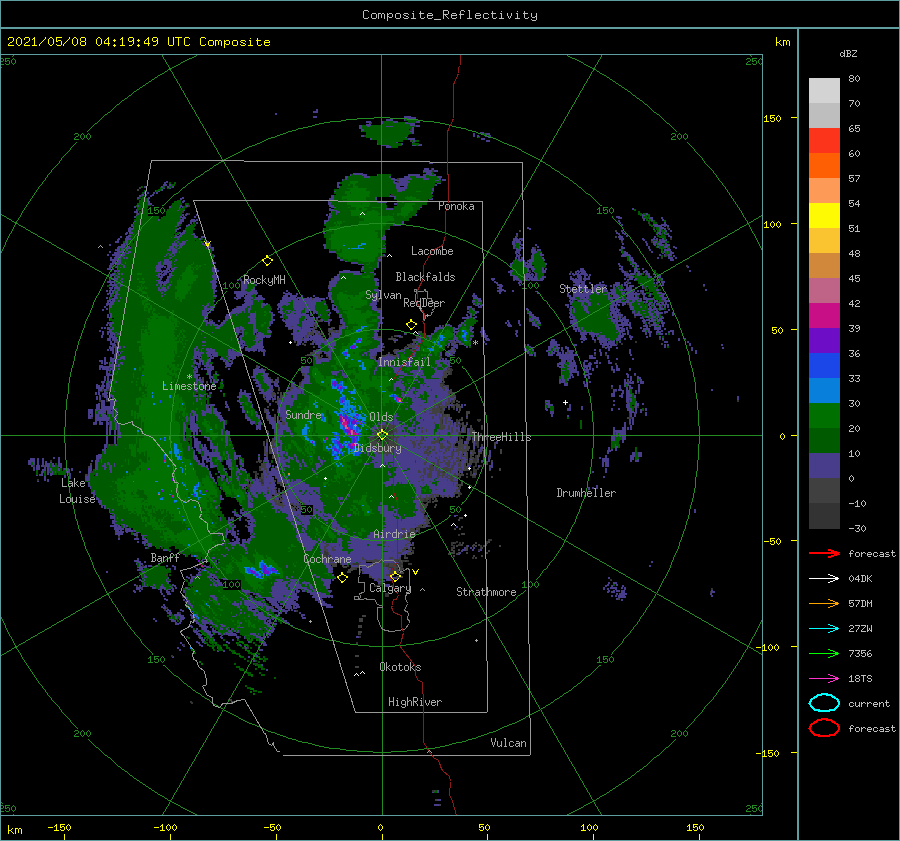Click the yellow diamond marker below Cochrane

(x=342, y=578)
